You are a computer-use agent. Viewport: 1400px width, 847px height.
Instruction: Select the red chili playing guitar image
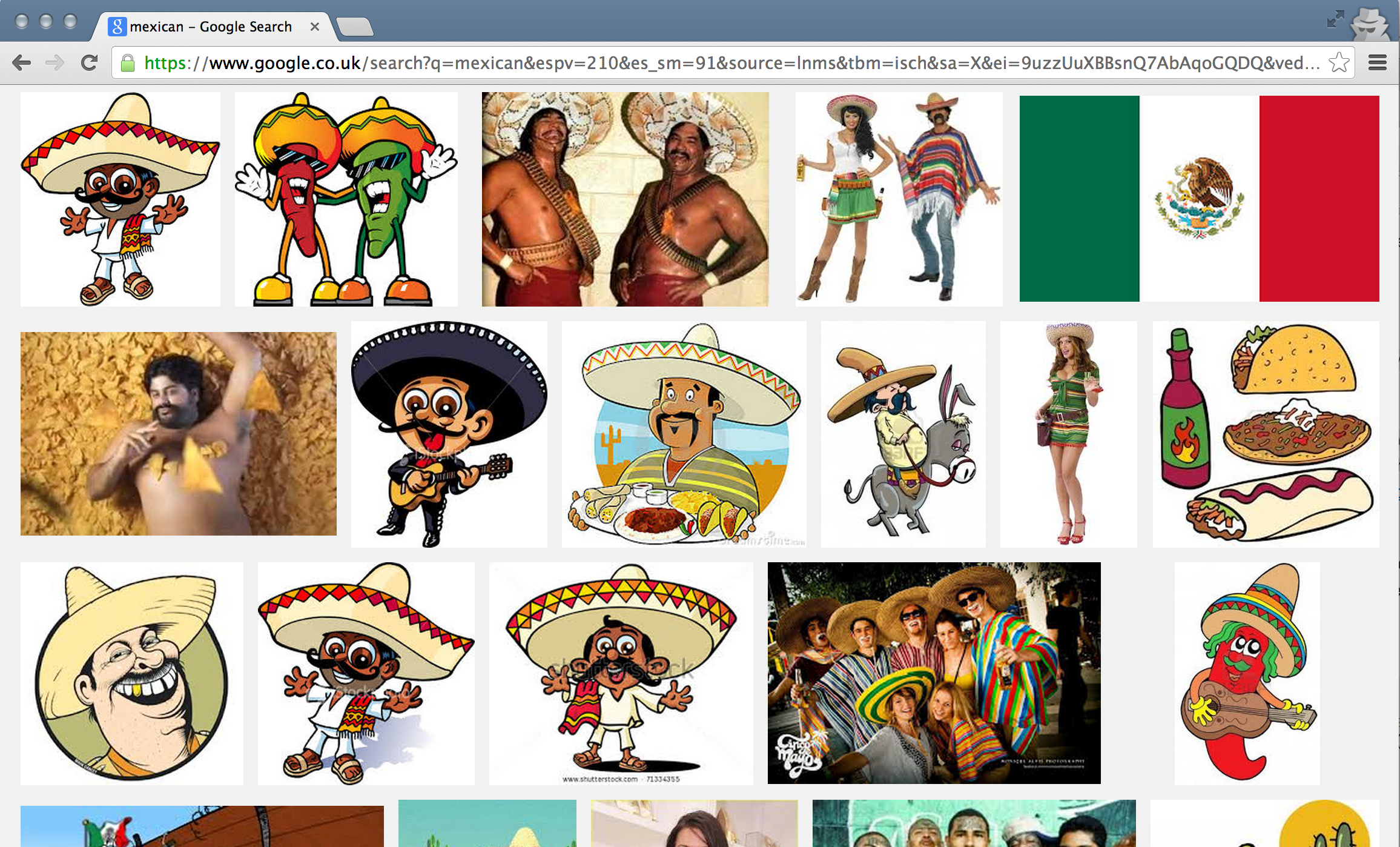(x=1247, y=673)
